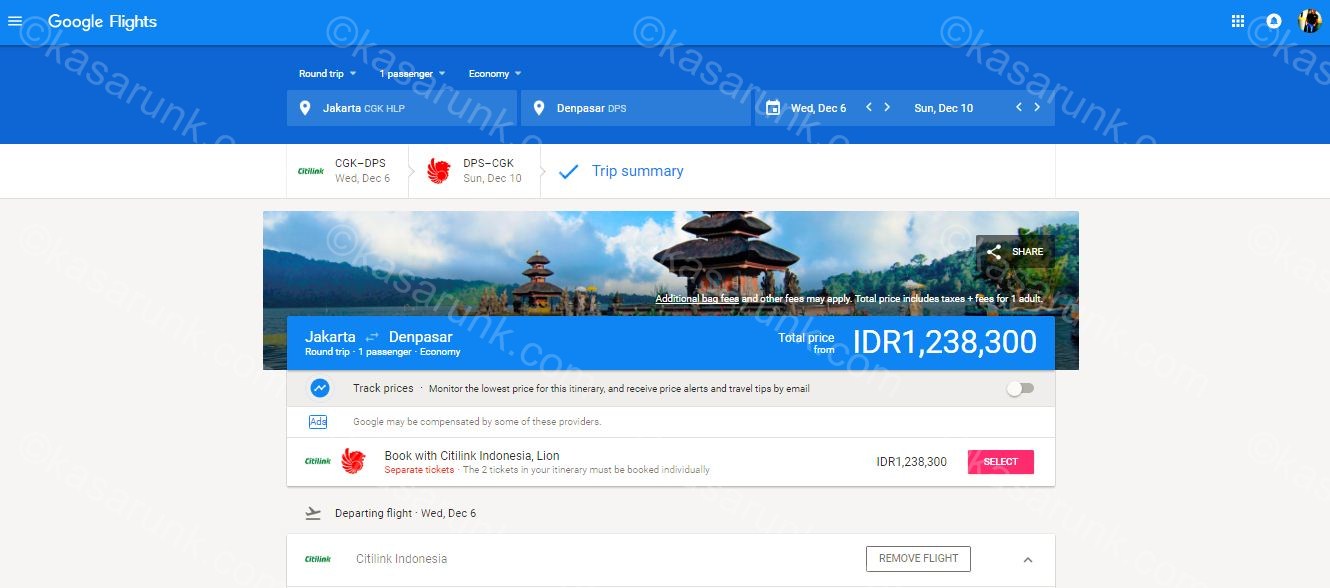Viewport: 1330px width, 588px height.
Task: Click the REMOVE FLIGHT button
Action: pyautogui.click(x=918, y=558)
